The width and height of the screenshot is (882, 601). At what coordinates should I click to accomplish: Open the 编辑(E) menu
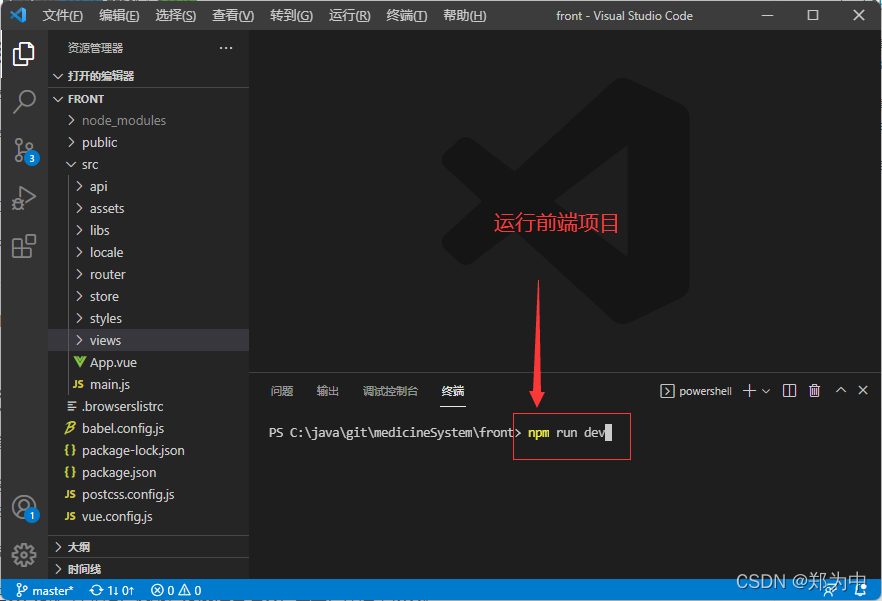click(x=119, y=16)
